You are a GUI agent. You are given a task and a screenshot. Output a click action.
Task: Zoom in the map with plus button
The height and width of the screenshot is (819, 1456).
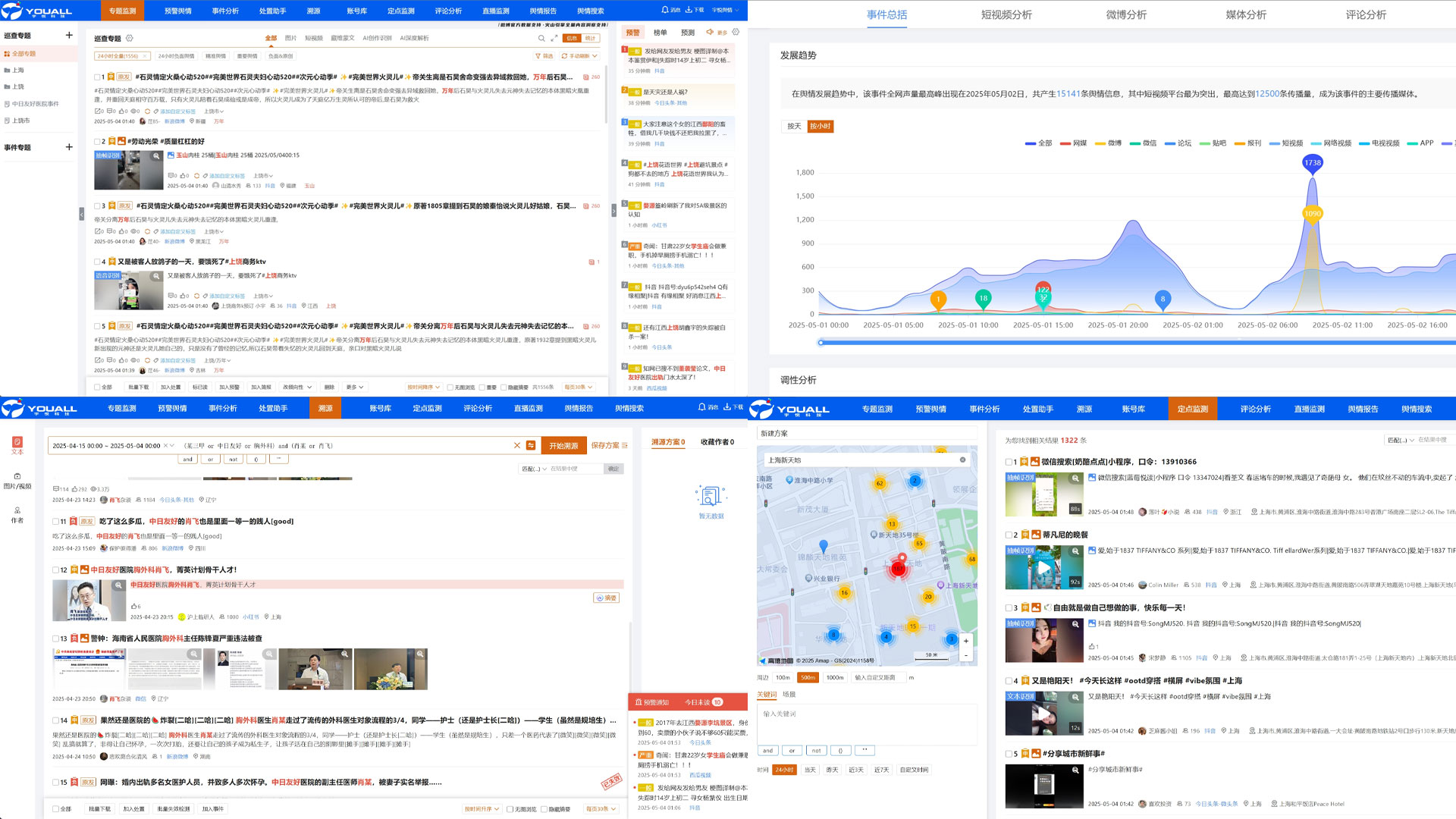coord(965,641)
